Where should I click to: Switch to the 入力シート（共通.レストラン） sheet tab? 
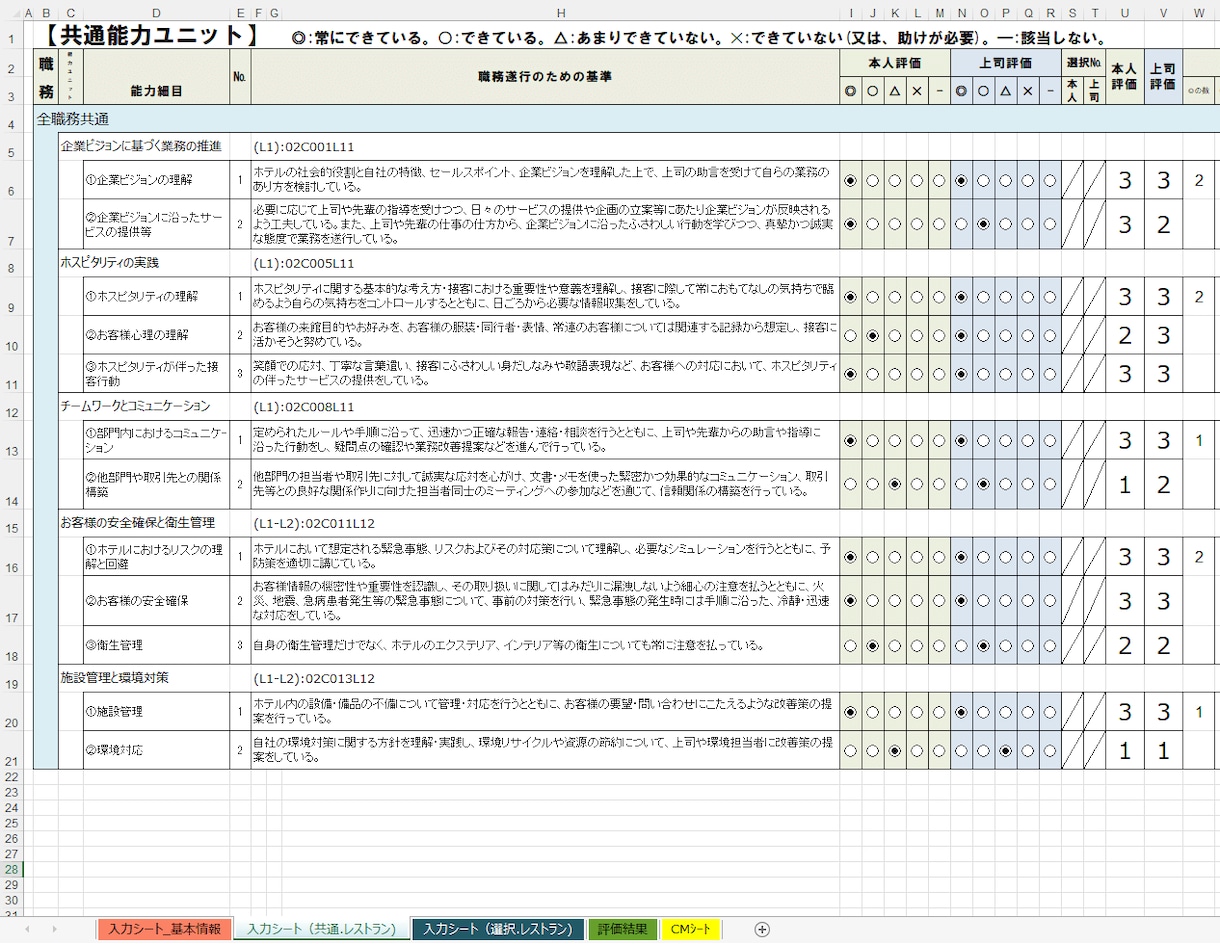click(x=321, y=929)
